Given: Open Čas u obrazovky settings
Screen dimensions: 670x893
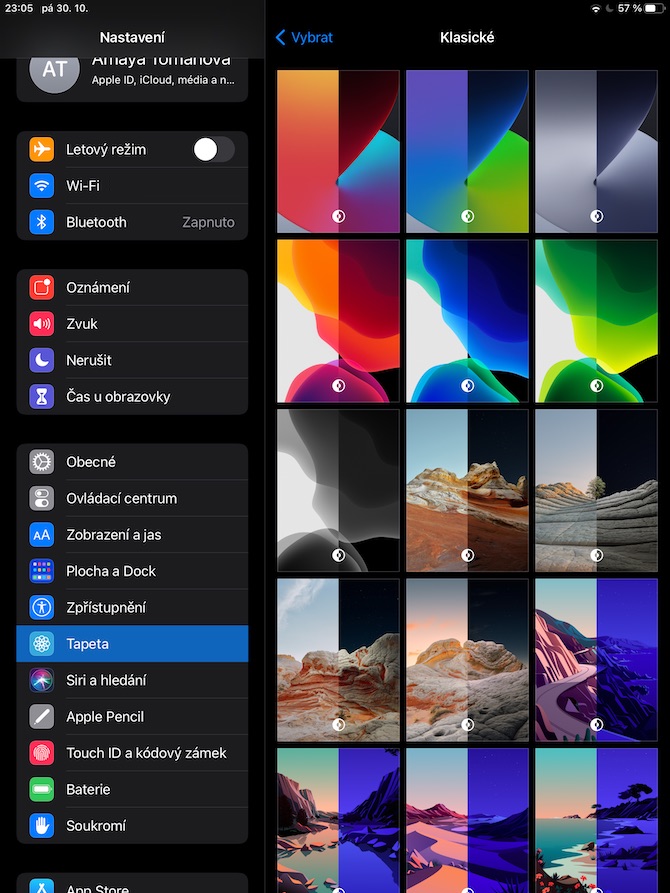Looking at the screenshot, I should pyautogui.click(x=132, y=396).
